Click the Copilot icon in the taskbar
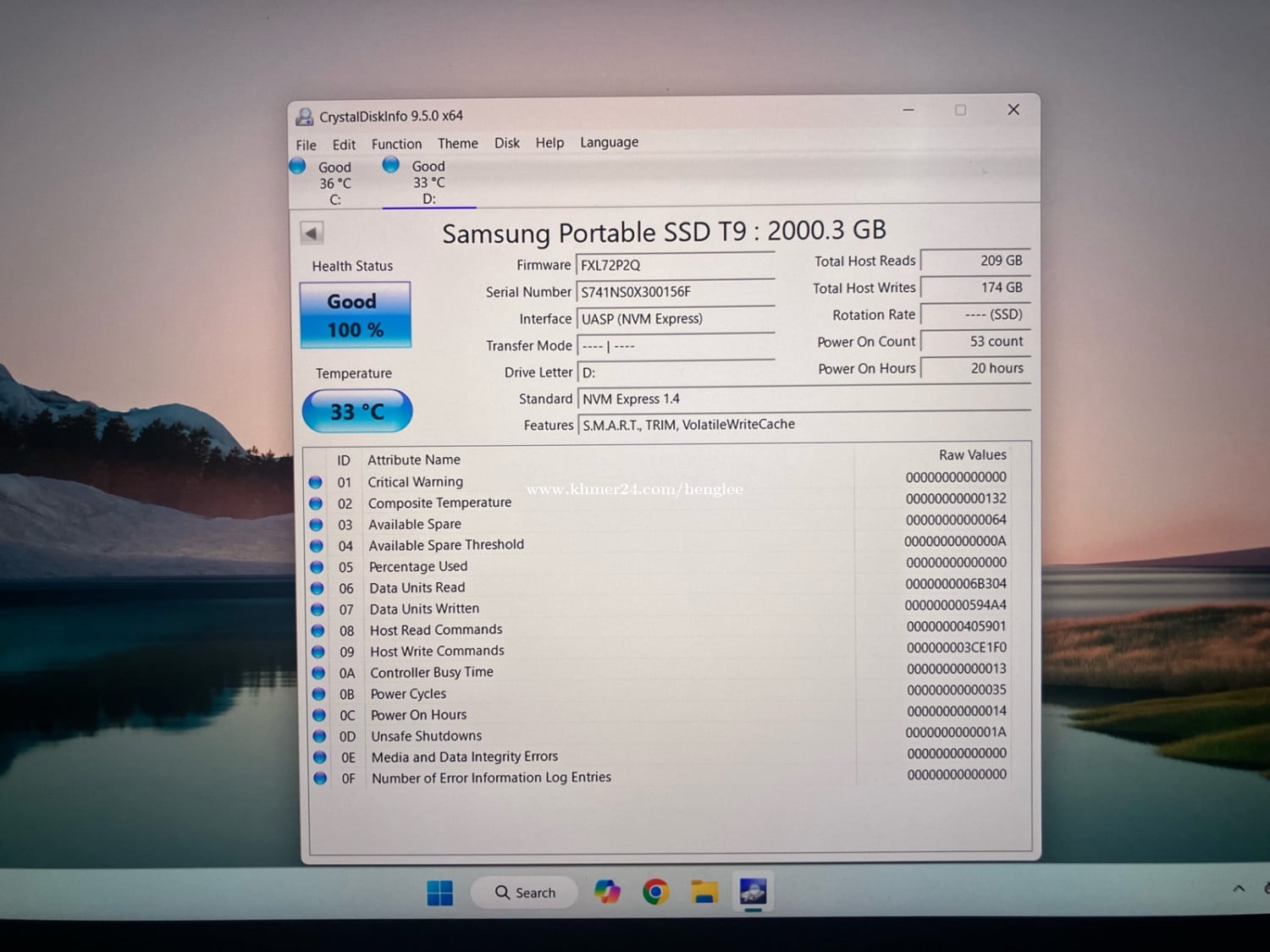This screenshot has width=1270, height=952. [607, 892]
